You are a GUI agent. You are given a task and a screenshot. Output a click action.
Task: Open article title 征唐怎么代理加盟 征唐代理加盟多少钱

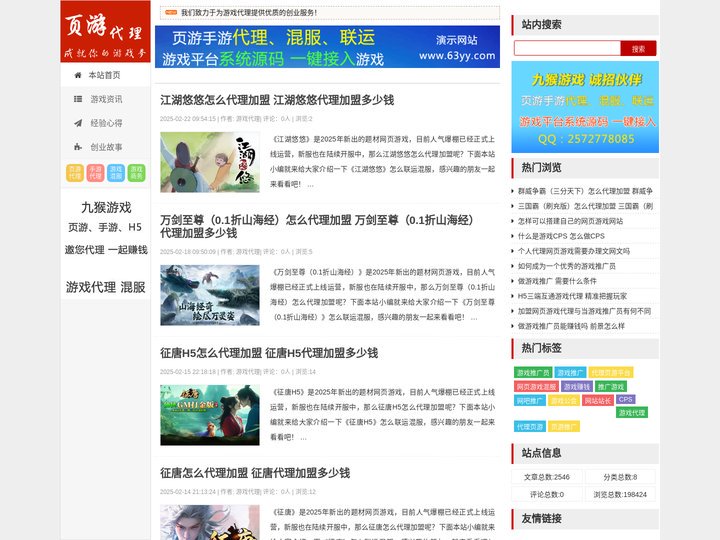tap(255, 473)
